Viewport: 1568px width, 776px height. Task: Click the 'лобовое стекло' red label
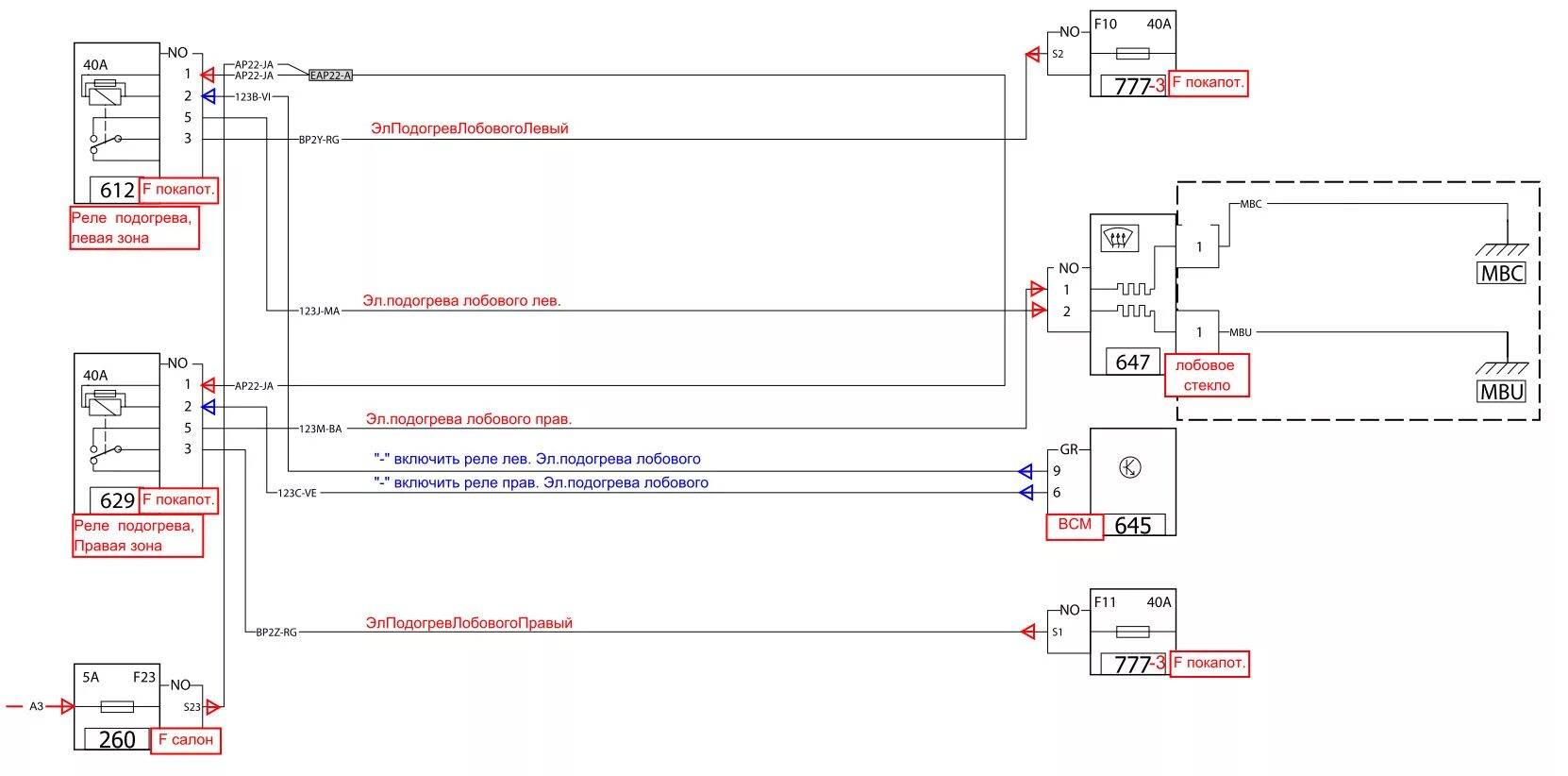coord(1207,376)
